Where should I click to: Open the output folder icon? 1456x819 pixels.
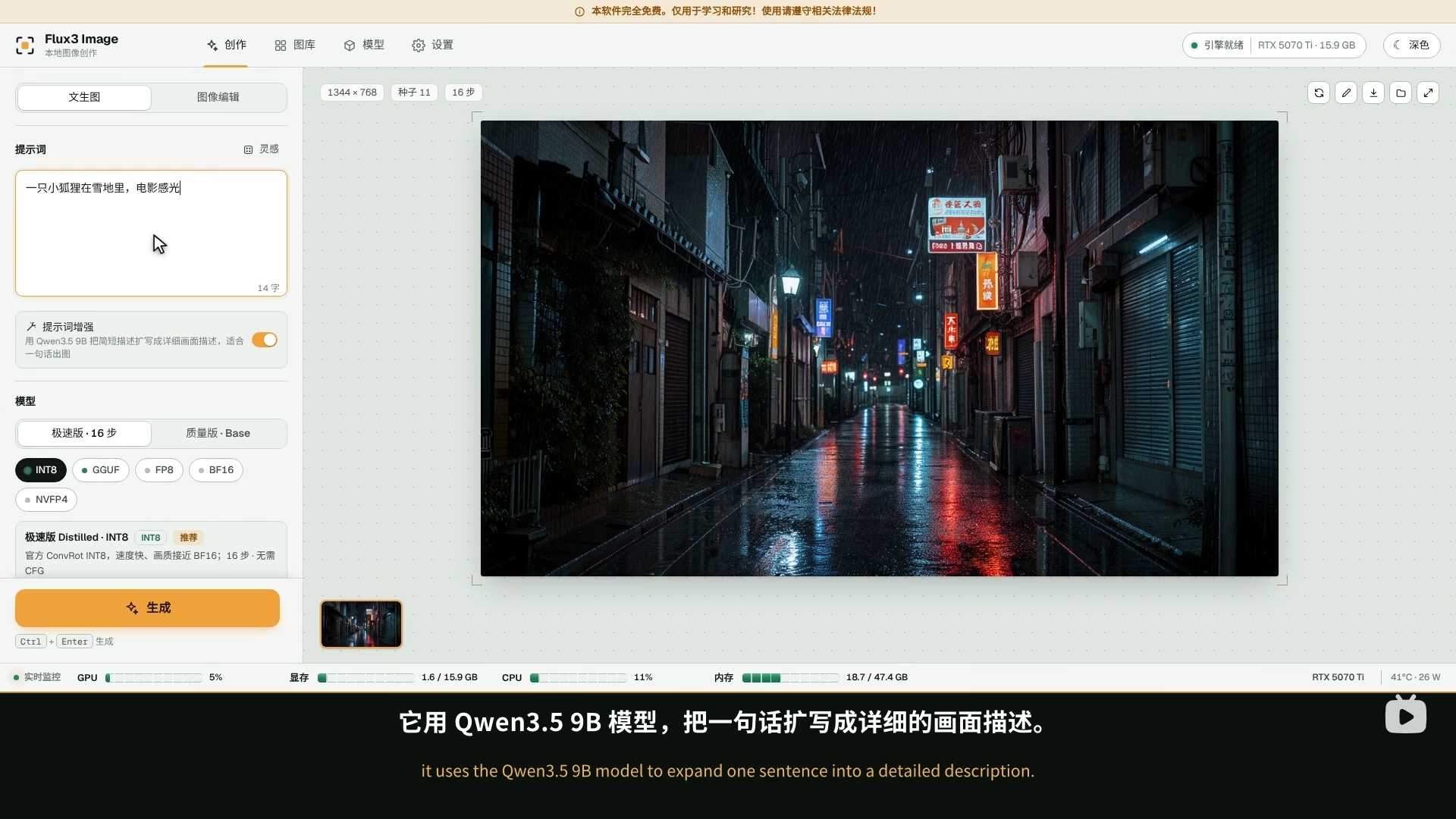[x=1401, y=93]
